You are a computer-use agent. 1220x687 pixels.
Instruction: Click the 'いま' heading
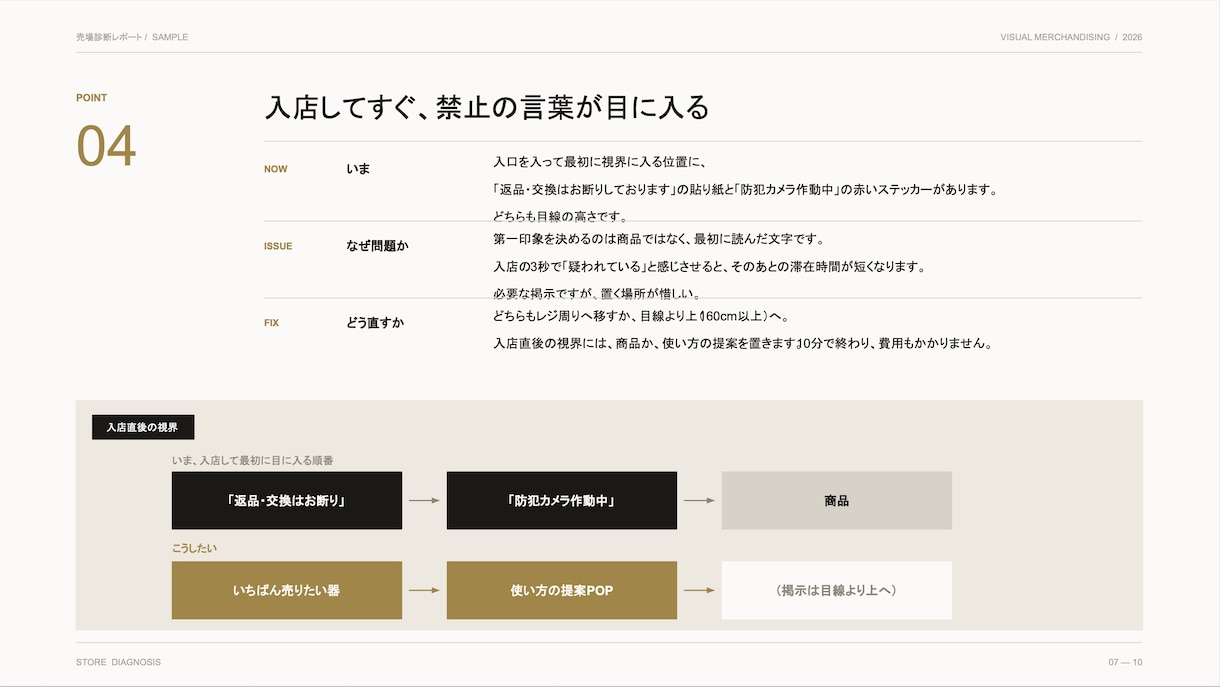tap(358, 169)
